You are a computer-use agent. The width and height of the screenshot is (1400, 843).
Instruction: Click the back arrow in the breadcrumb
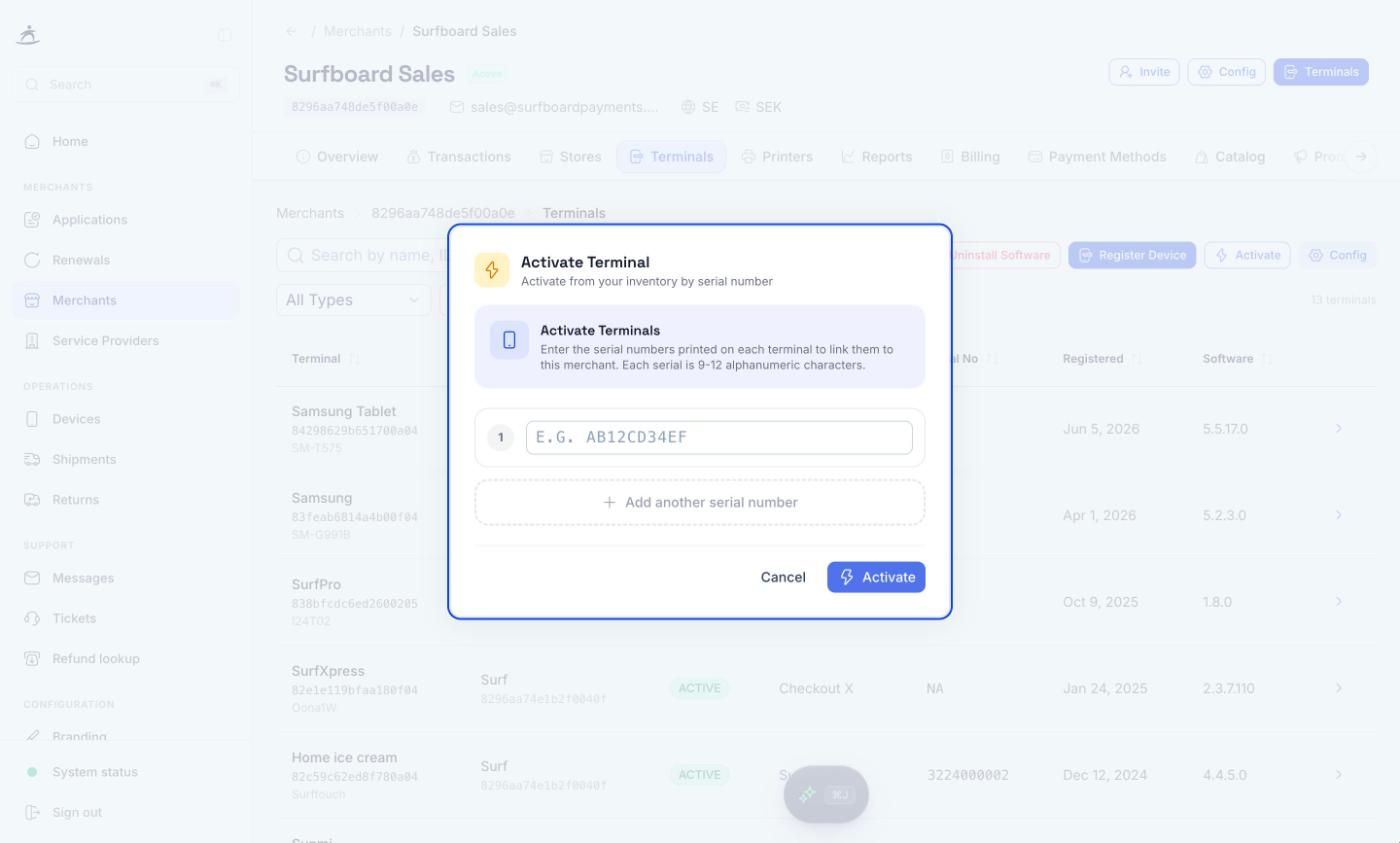pos(291,31)
